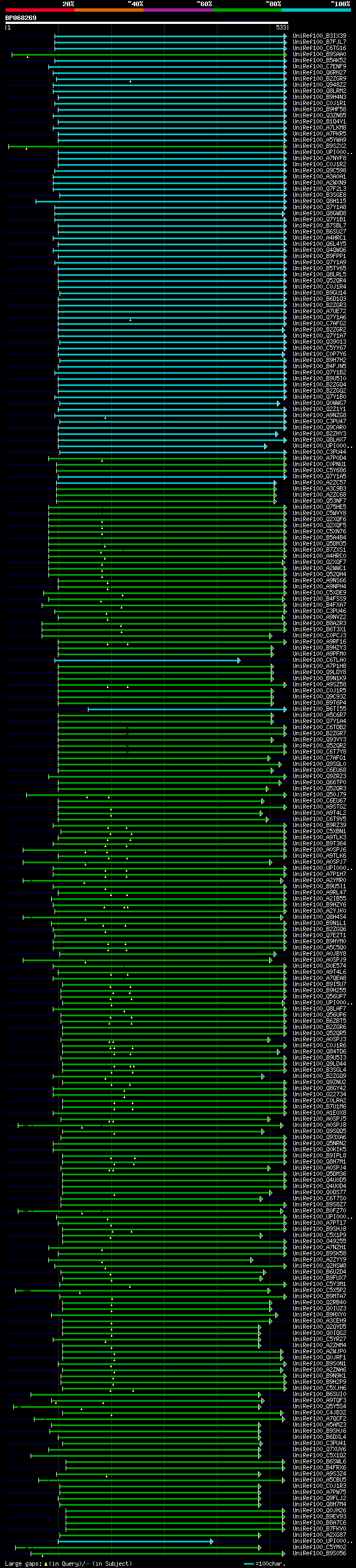Select the UniRef100_Q9C932 label
Screen dimensions: 356x1568
coord(319,696)
